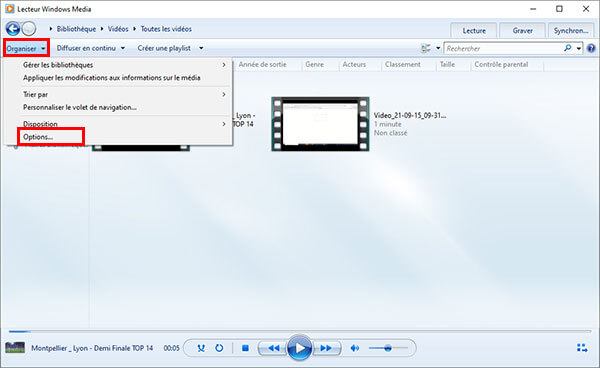
Task: Click the breadcrumb arrow before Bibliothèque
Action: (51, 29)
